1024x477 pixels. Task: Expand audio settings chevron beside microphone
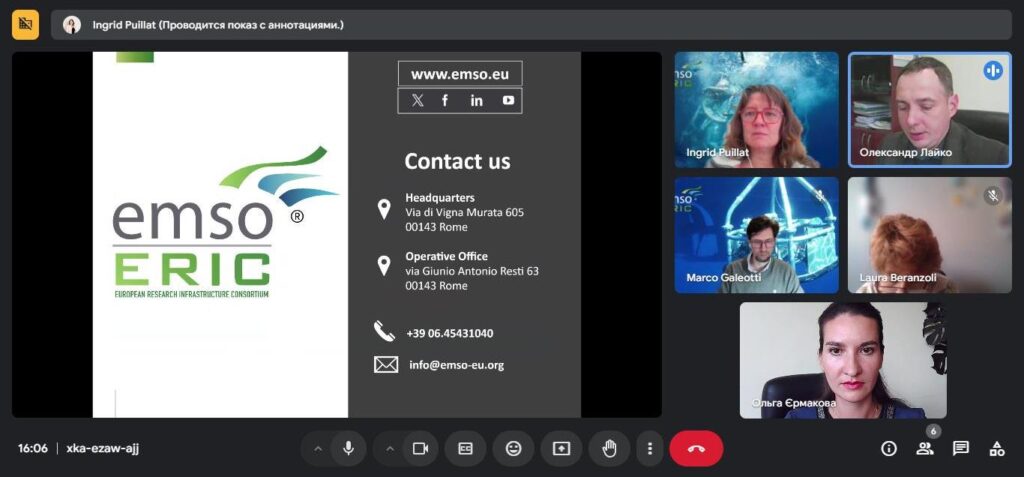318,449
